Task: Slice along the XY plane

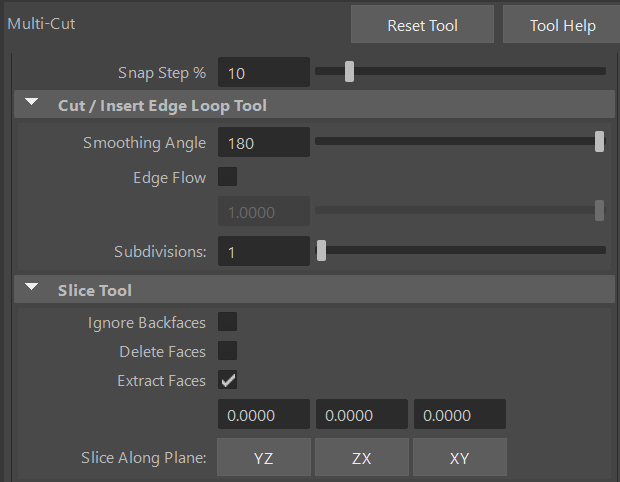Action: 459,458
